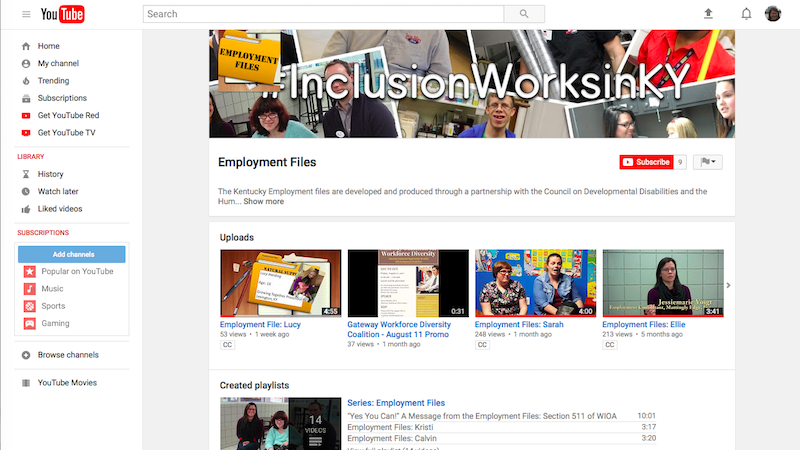Click the Popular on YouTube star icon
Image resolution: width=800 pixels, height=450 pixels.
(x=30, y=271)
